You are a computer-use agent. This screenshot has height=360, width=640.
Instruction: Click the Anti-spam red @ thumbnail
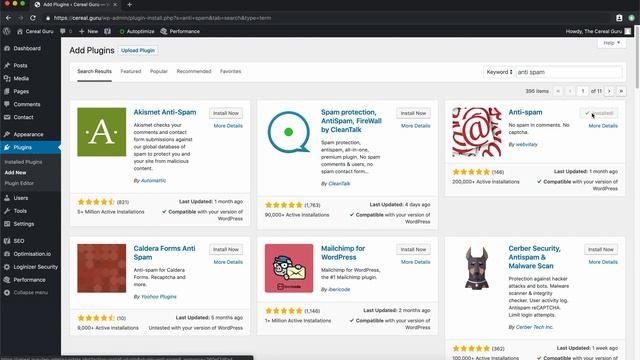(x=476, y=132)
